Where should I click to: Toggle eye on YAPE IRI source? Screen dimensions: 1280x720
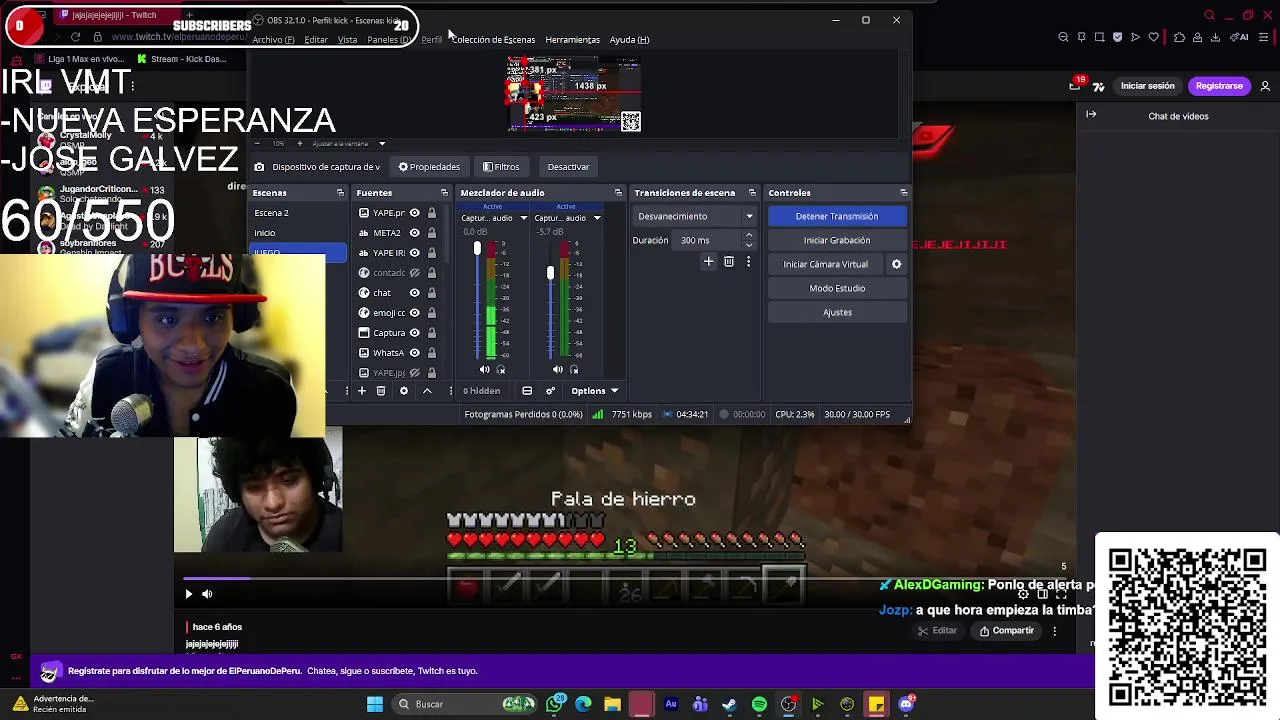[414, 253]
